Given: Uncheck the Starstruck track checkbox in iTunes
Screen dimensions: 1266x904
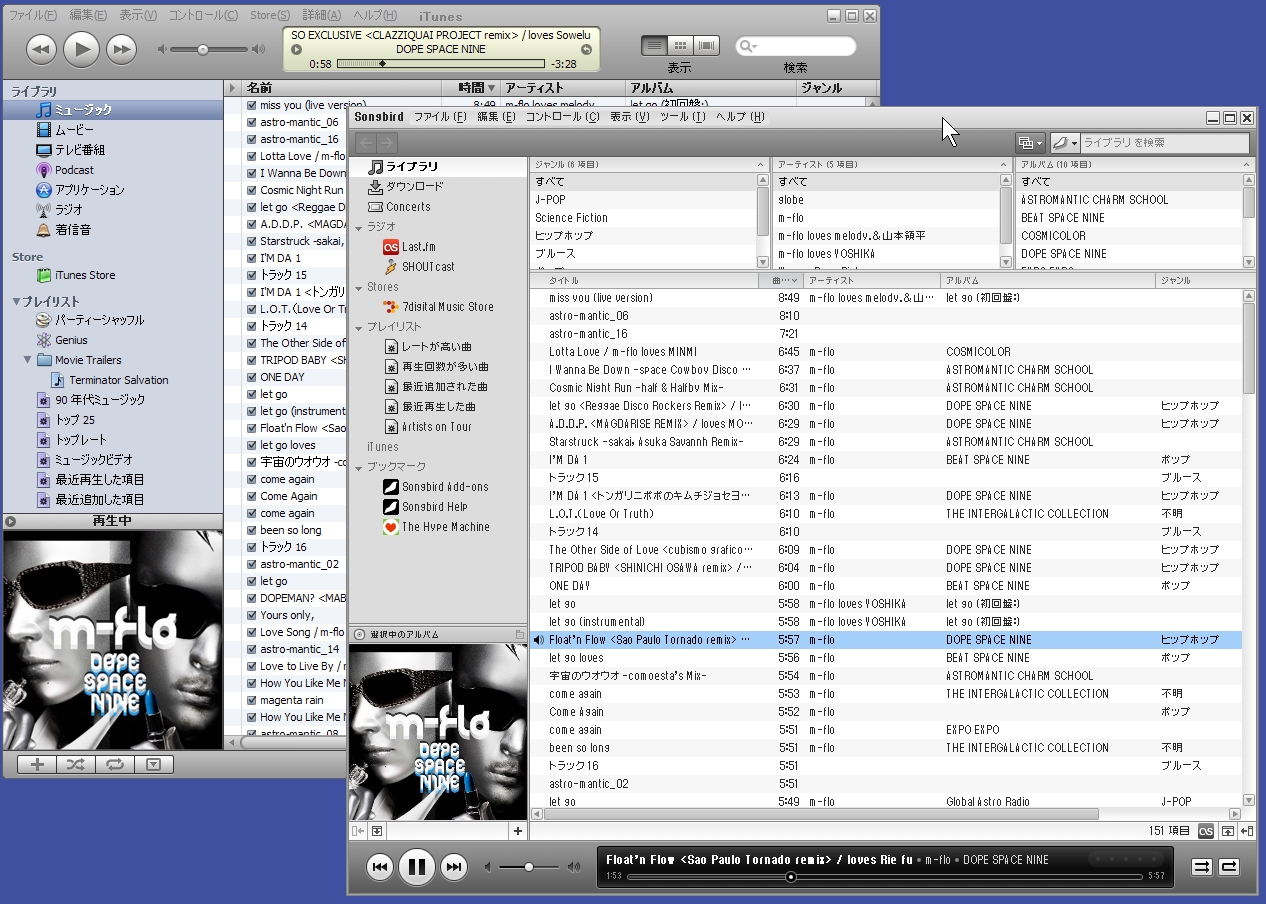Looking at the screenshot, I should click(252, 241).
